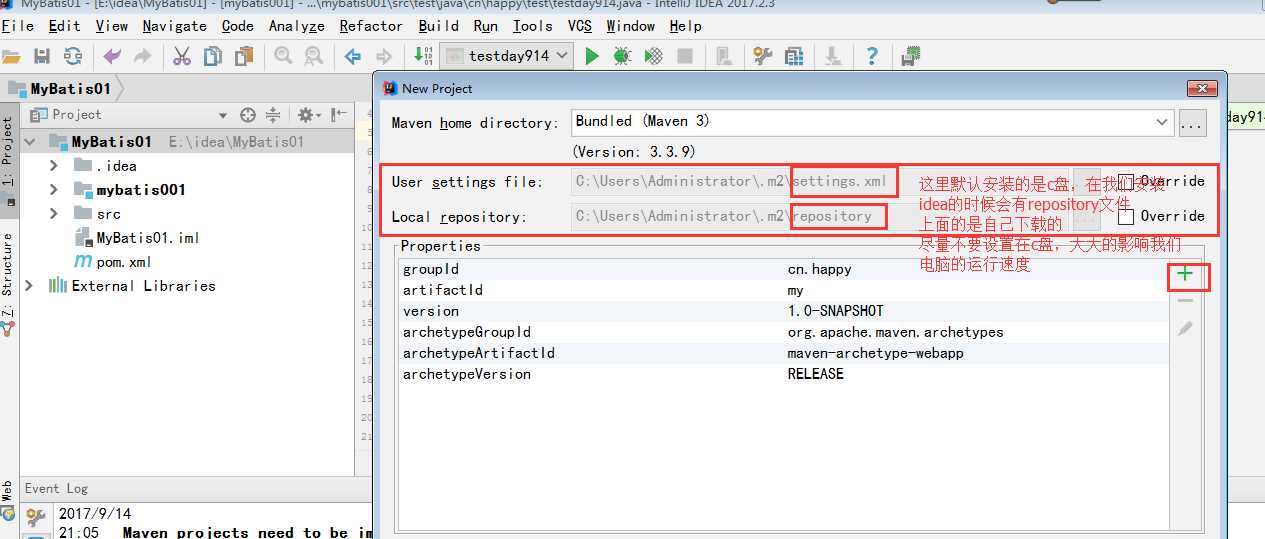
Task: Click the User settings file field
Action: pyautogui.click(x=820, y=182)
